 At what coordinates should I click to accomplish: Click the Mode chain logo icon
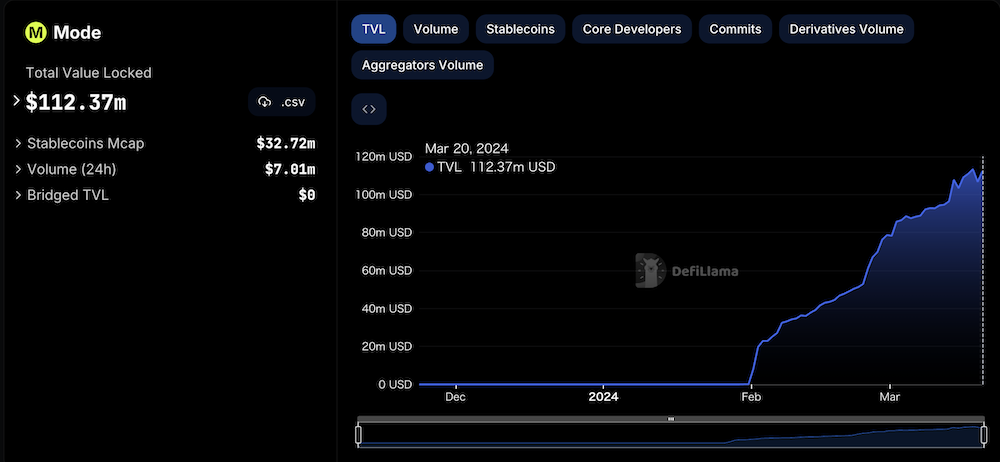[36, 32]
